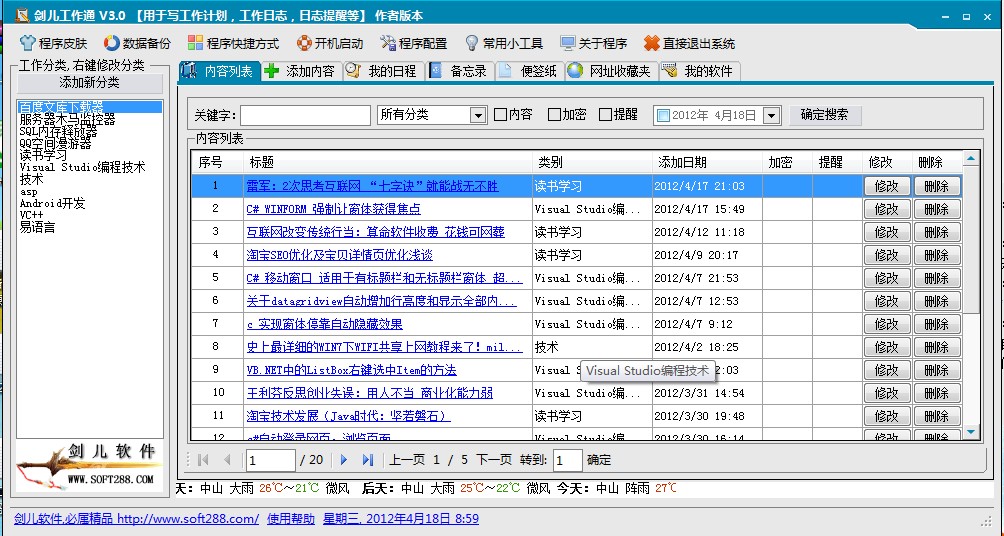The width and height of the screenshot is (1004, 536).
Task: Open 网址收藏夹 tab
Action: (x=611, y=71)
